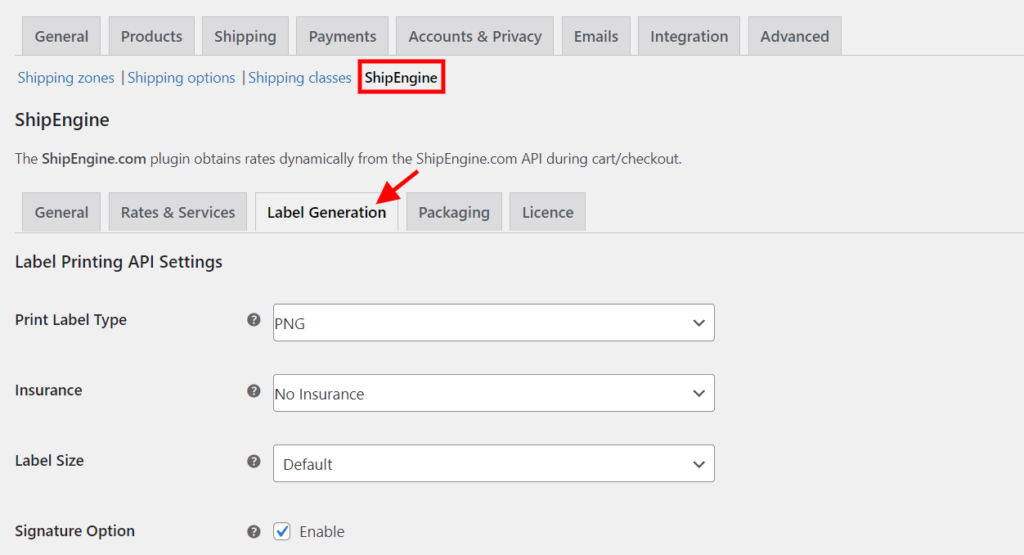Select the Advanced tab
This screenshot has height=555, width=1024.
point(794,36)
